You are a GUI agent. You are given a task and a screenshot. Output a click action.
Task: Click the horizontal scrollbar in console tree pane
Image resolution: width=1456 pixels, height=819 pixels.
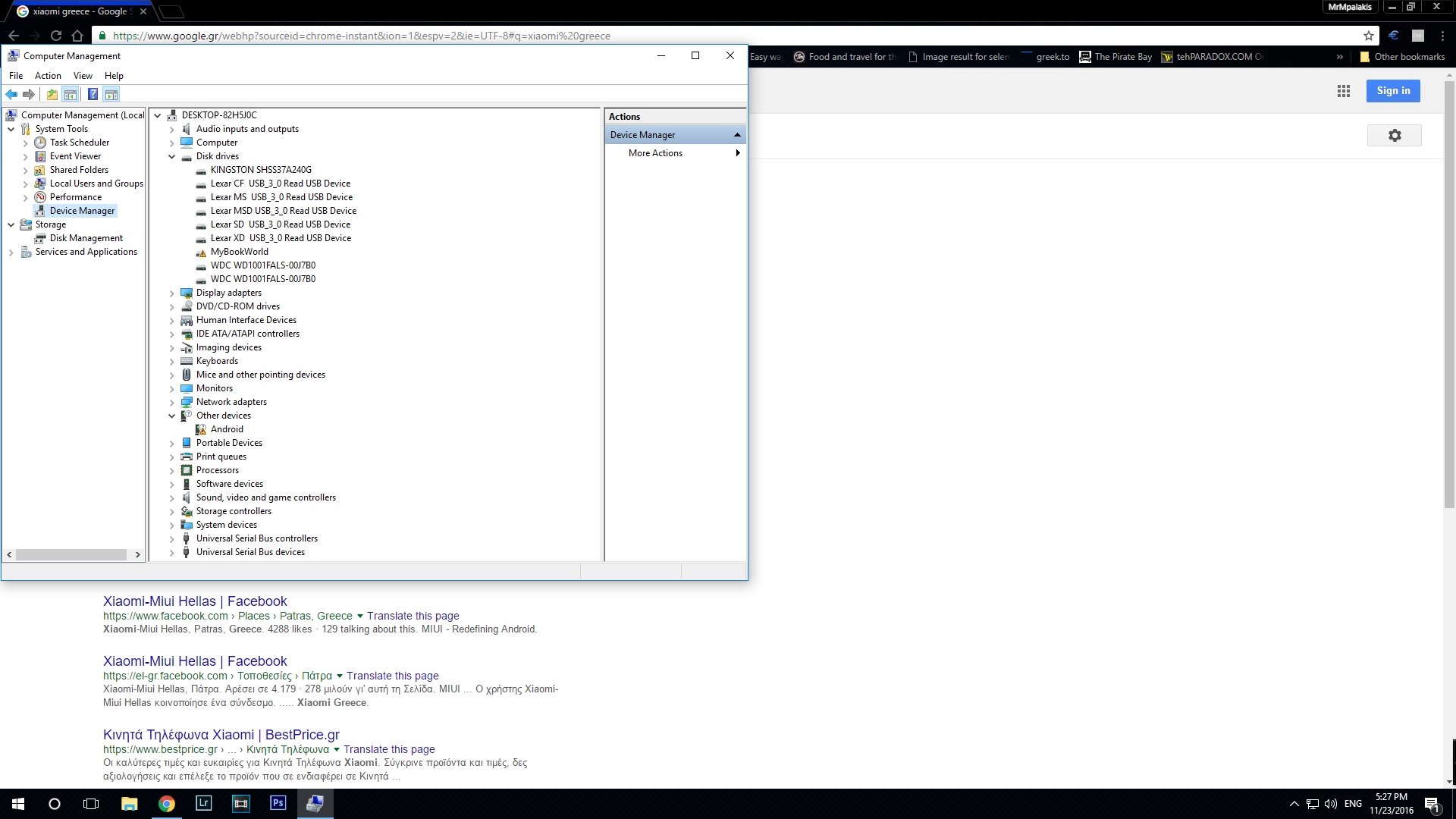72,555
